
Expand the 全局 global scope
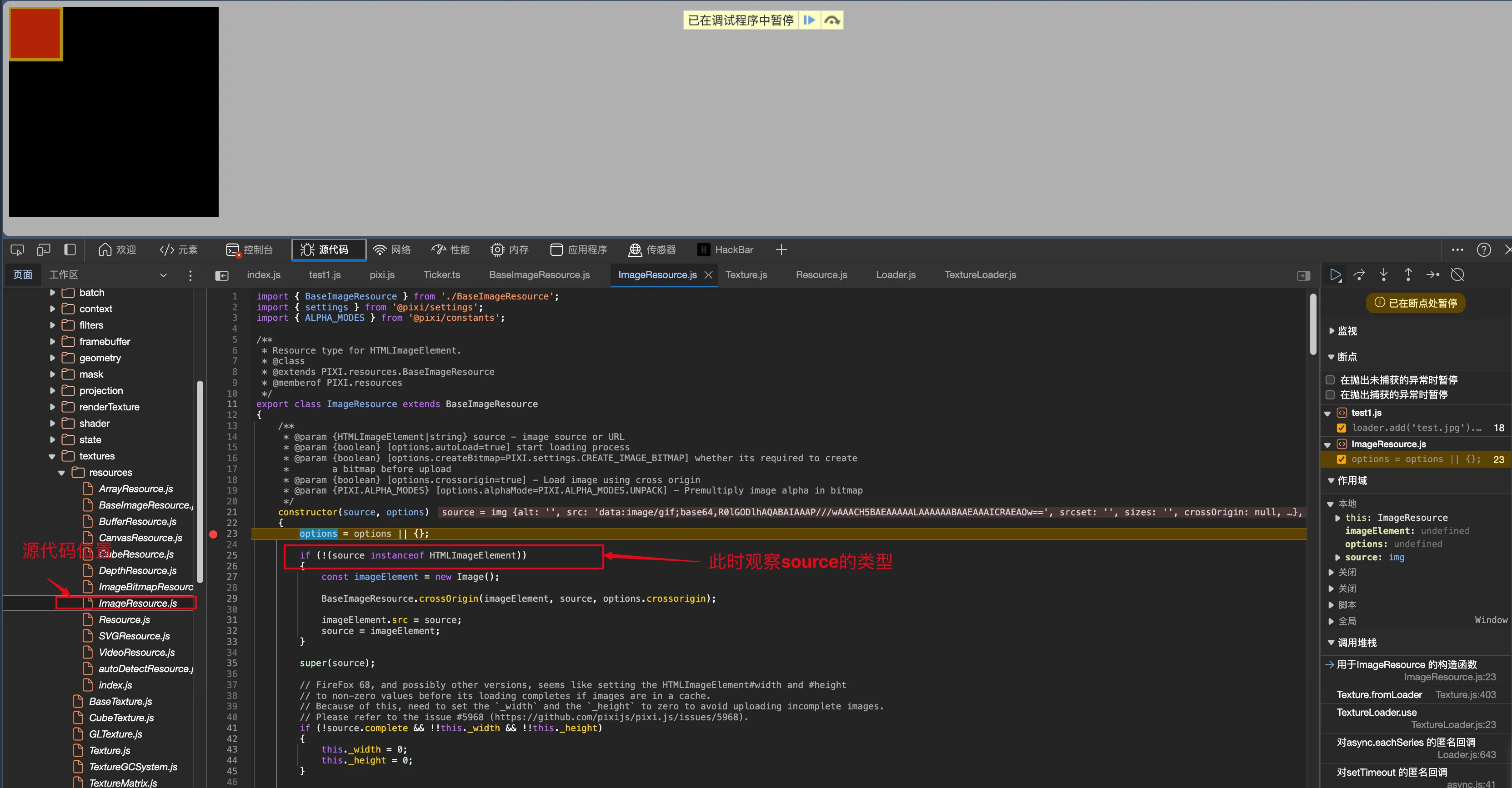(1331, 621)
